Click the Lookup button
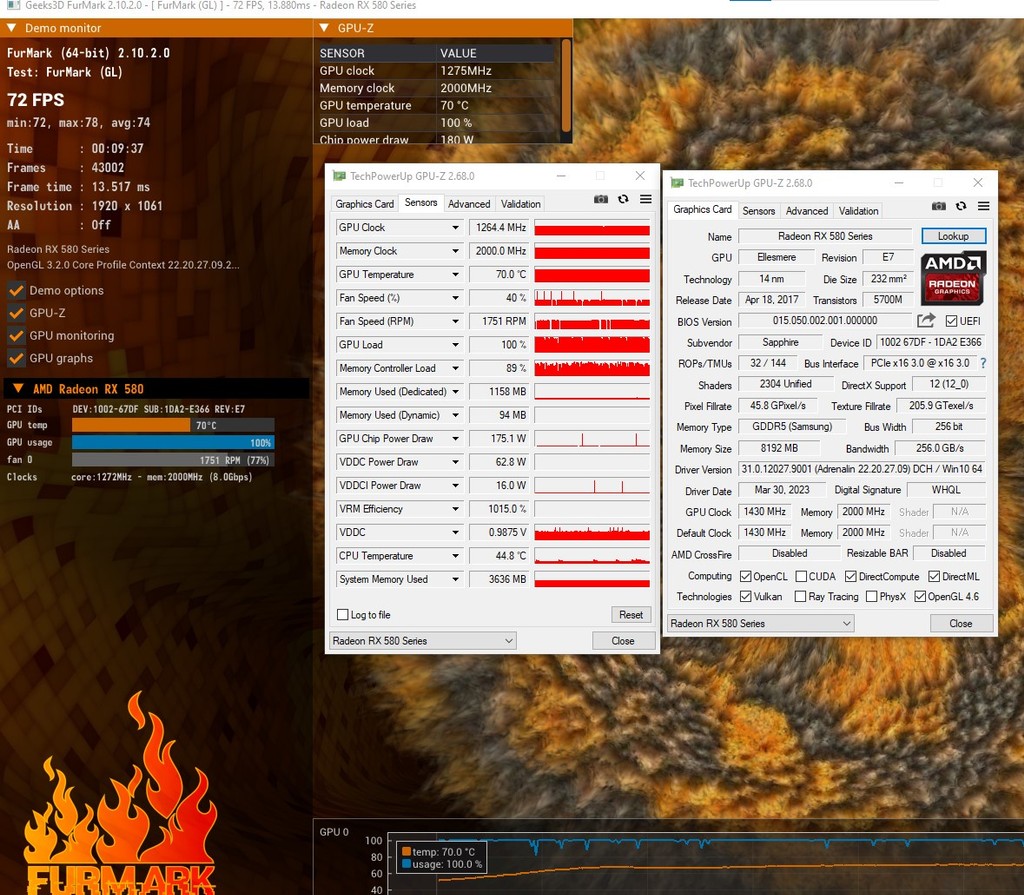Screen dimensions: 1024x895 pyautogui.click(x=953, y=236)
